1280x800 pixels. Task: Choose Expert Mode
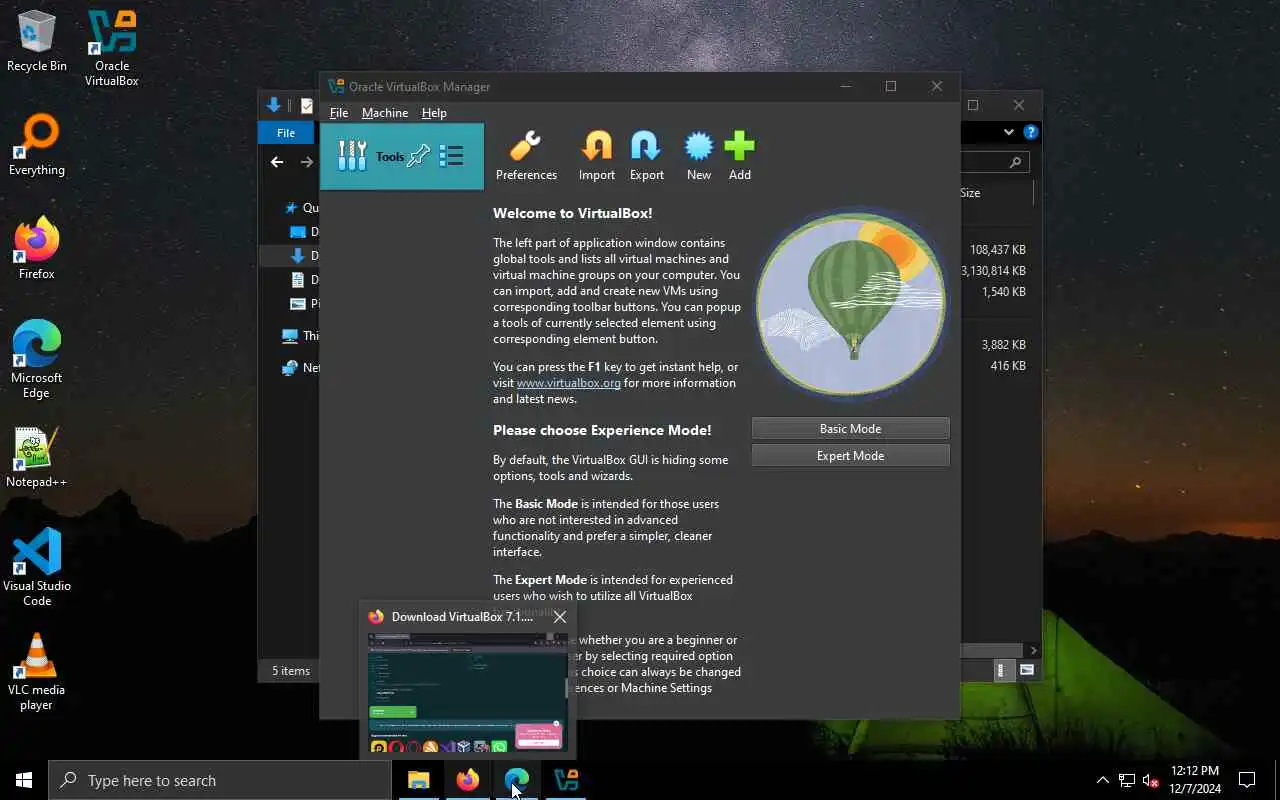850,455
